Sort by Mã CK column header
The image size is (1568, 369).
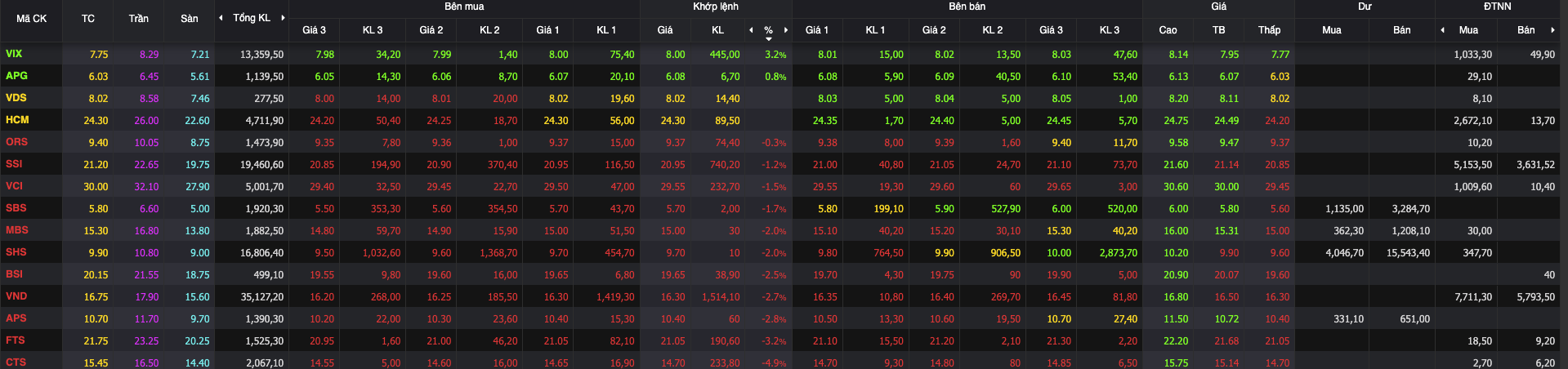[x=32, y=18]
